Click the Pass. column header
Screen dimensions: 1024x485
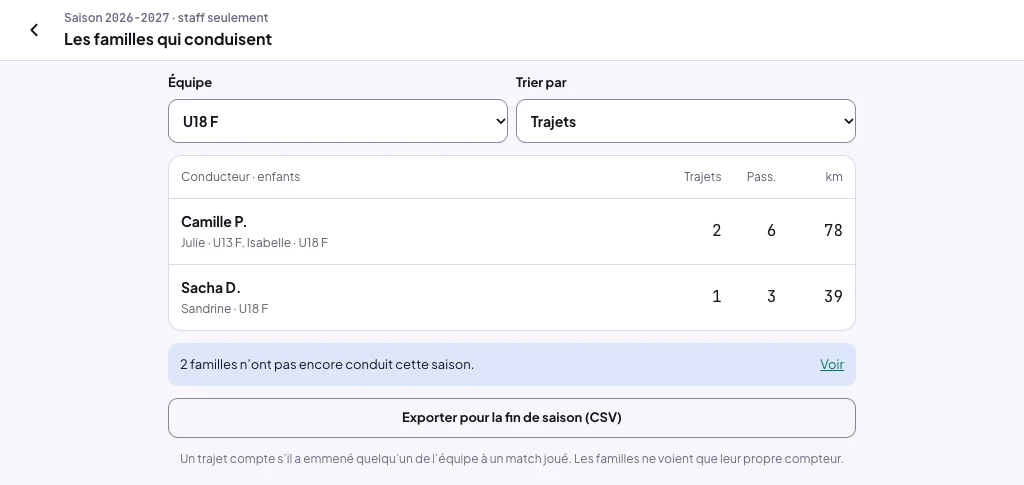[x=761, y=177]
